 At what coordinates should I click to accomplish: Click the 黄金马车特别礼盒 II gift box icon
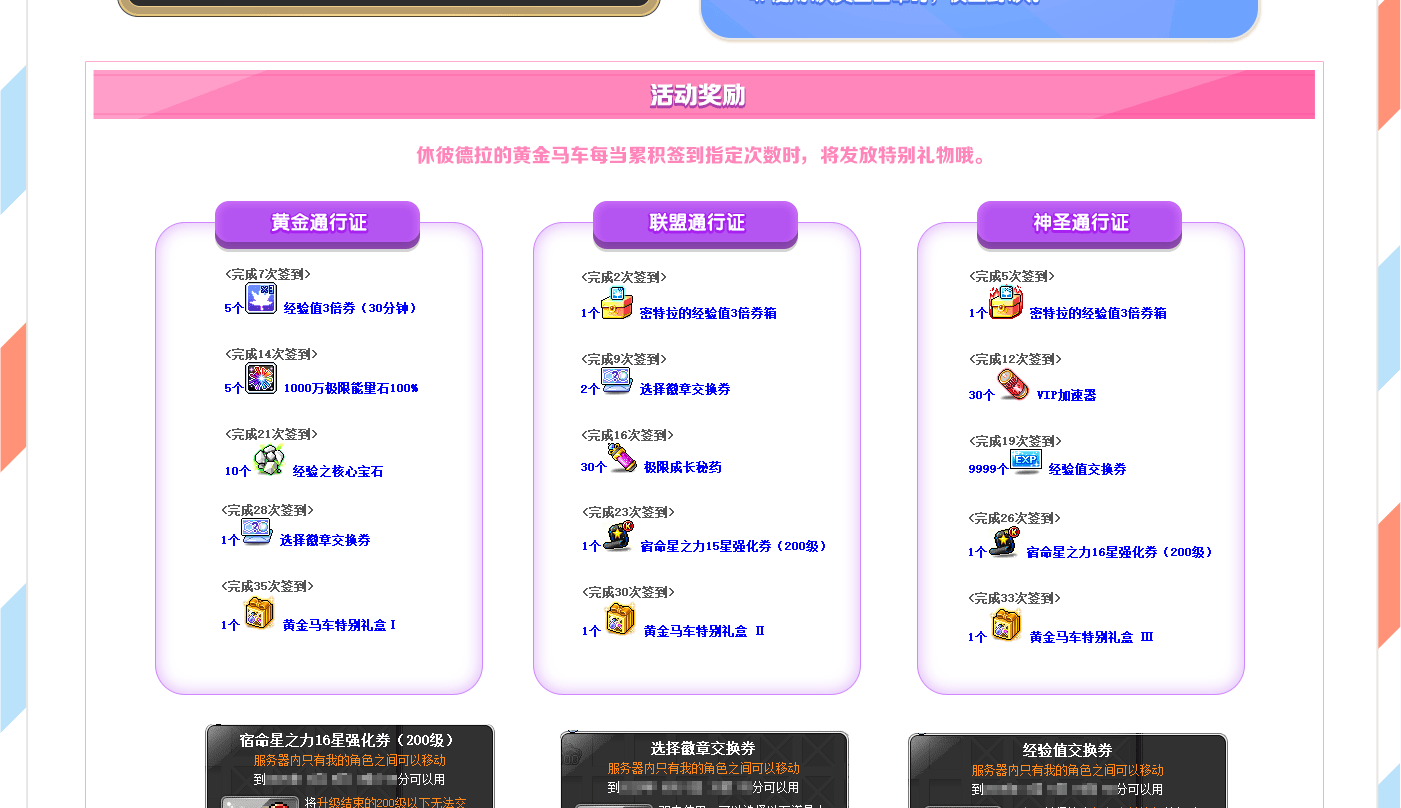coord(620,619)
